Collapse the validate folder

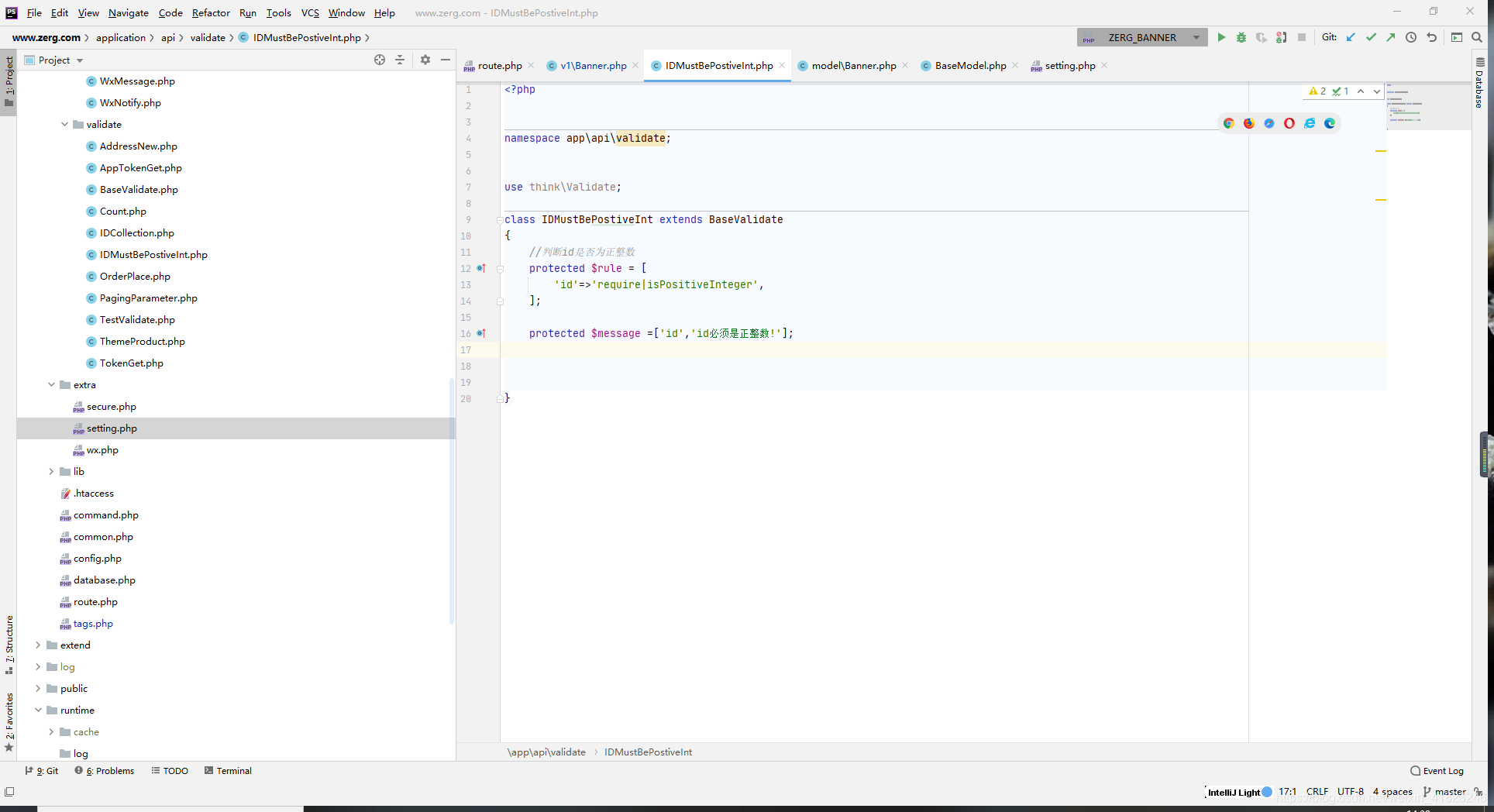pos(65,124)
